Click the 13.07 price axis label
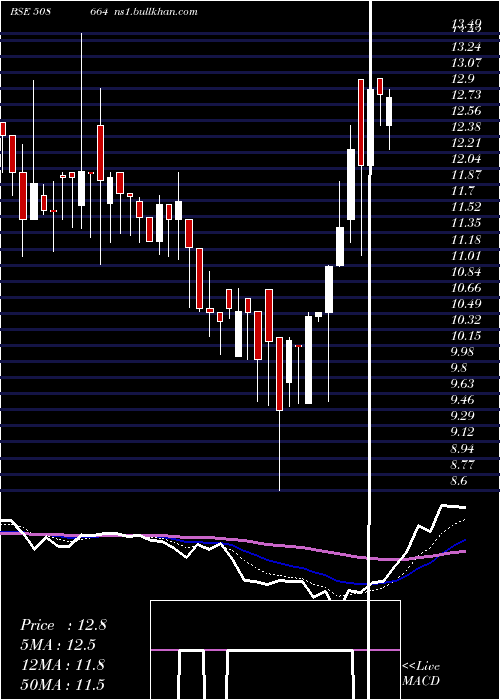Image resolution: width=500 pixels, height=700 pixels. tap(466, 62)
